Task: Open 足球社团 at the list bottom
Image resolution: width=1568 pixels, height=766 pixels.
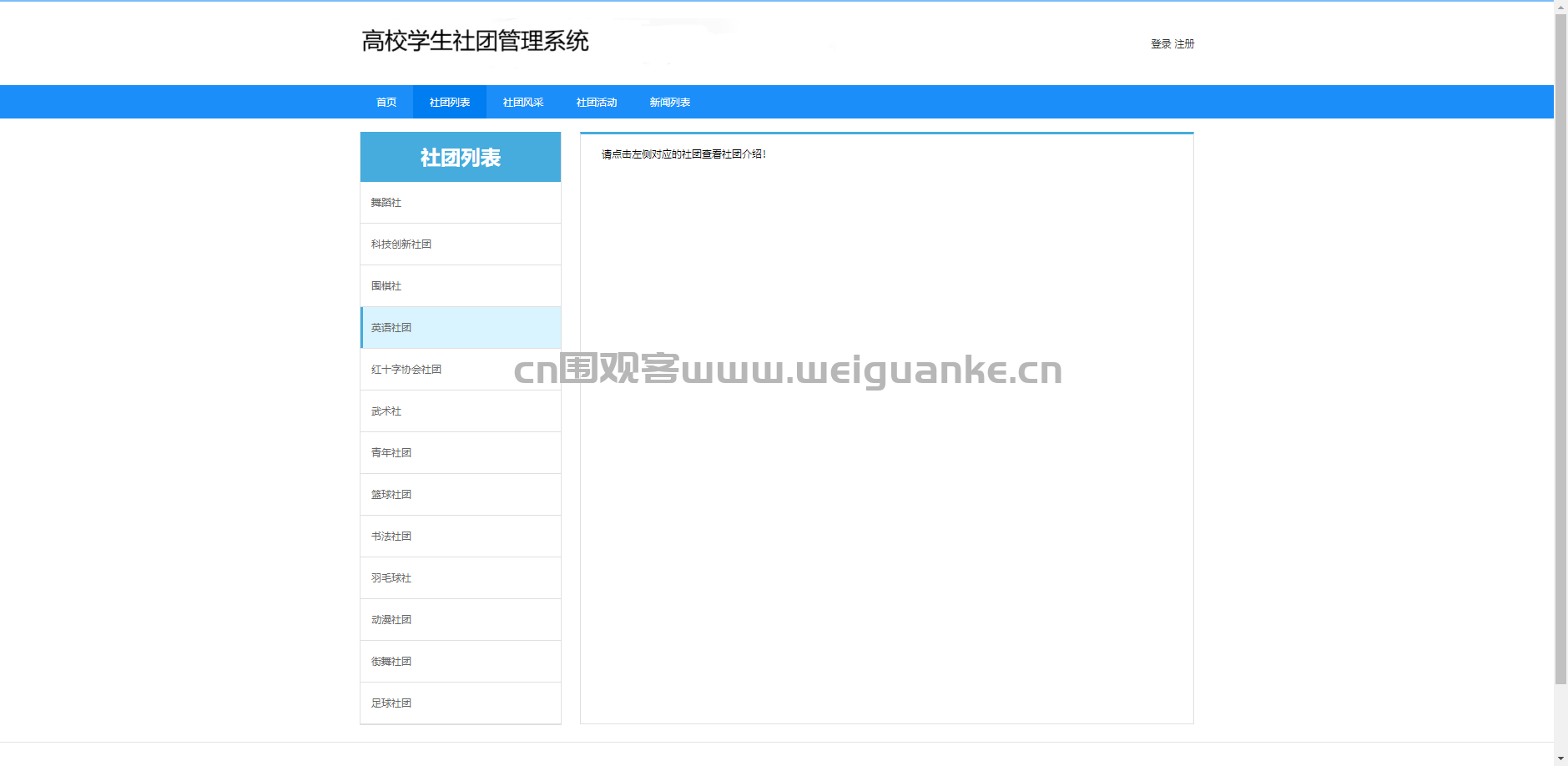Action: click(461, 703)
